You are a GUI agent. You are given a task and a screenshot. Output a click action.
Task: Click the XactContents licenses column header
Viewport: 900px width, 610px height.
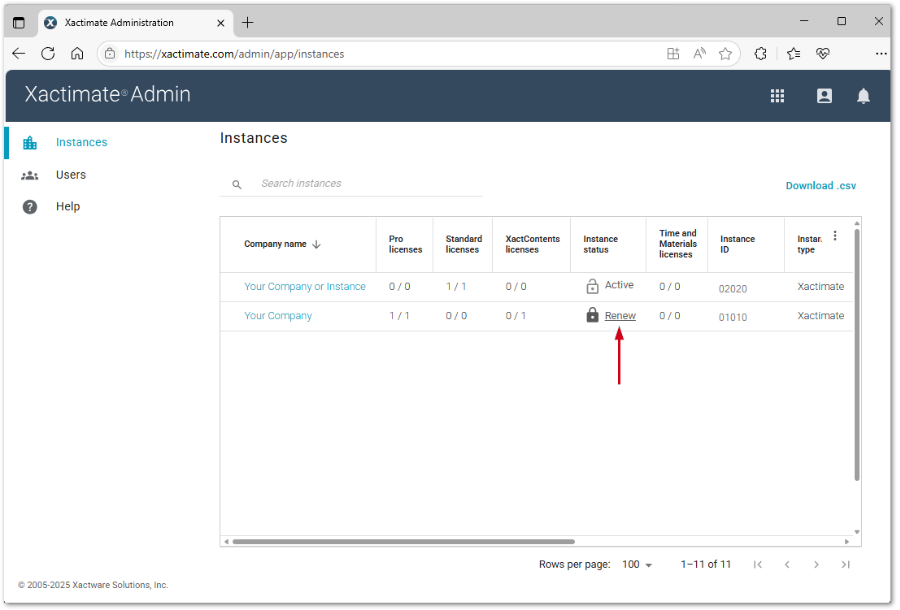click(532, 244)
